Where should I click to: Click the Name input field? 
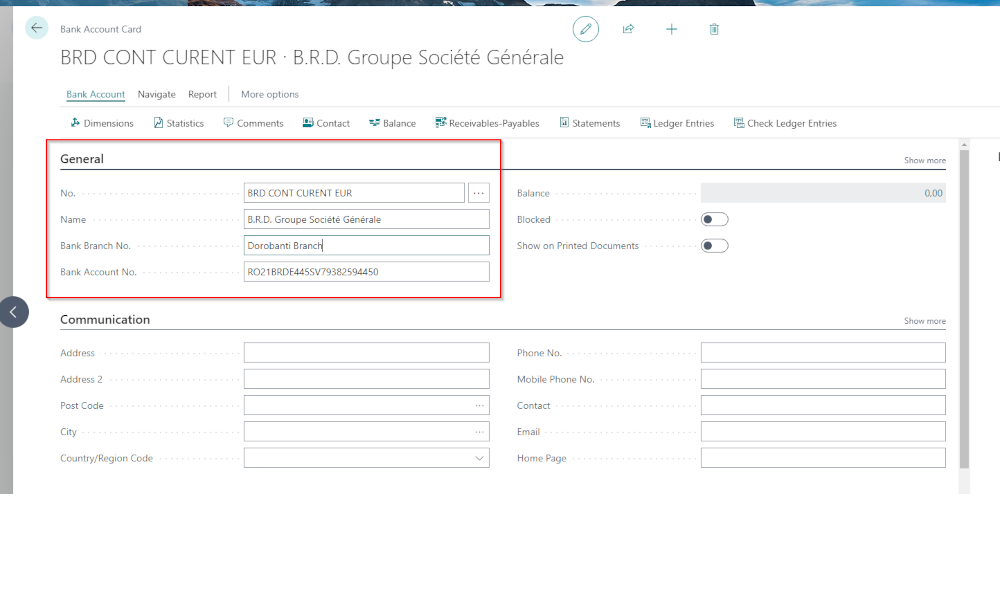coord(367,219)
